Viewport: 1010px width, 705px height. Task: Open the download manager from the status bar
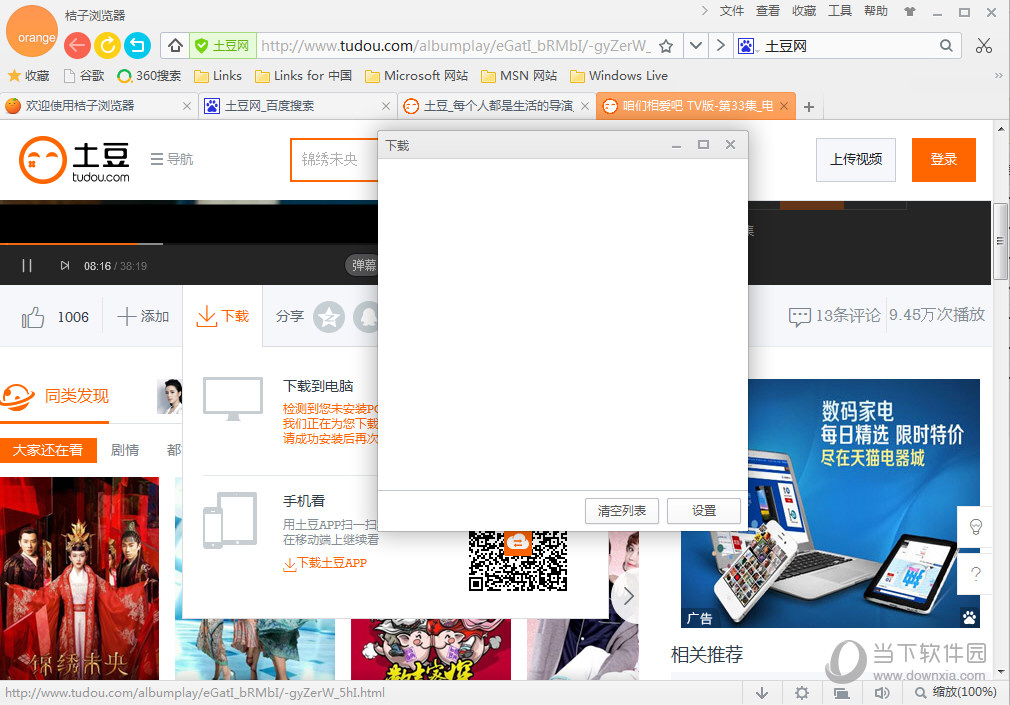pyautogui.click(x=763, y=692)
